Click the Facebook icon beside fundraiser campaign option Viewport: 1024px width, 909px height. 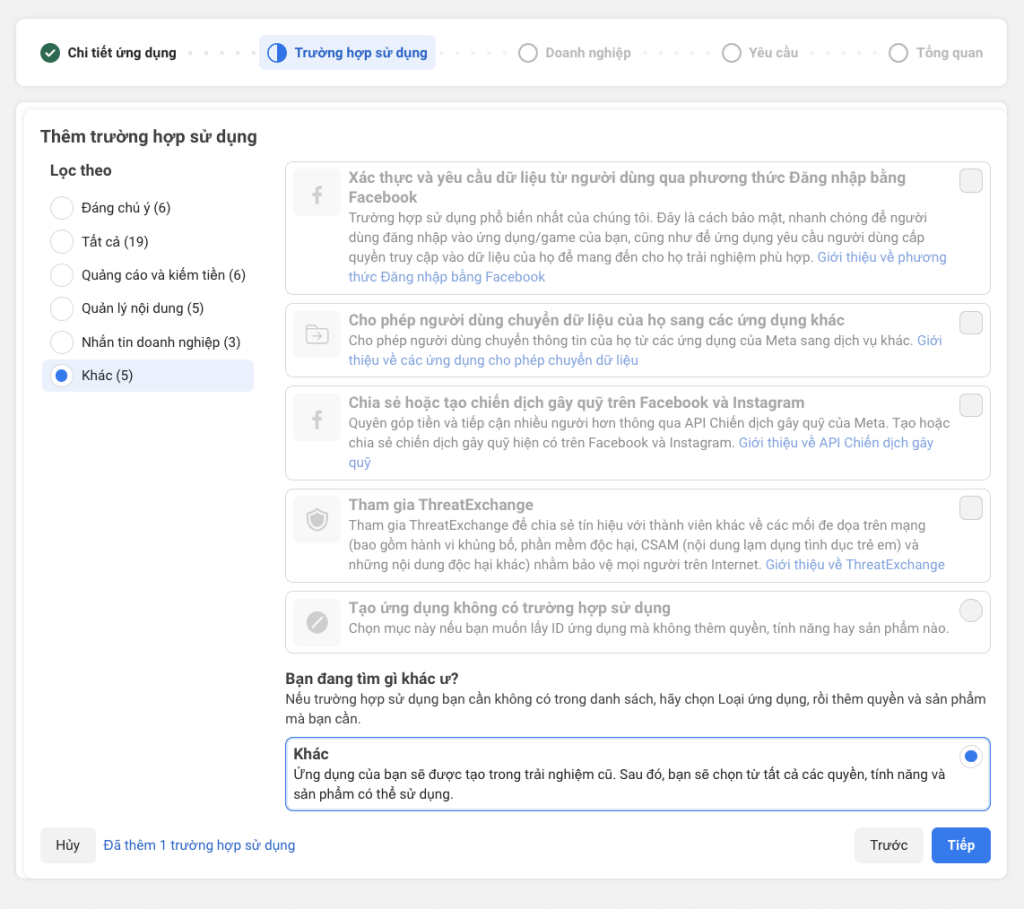317,418
